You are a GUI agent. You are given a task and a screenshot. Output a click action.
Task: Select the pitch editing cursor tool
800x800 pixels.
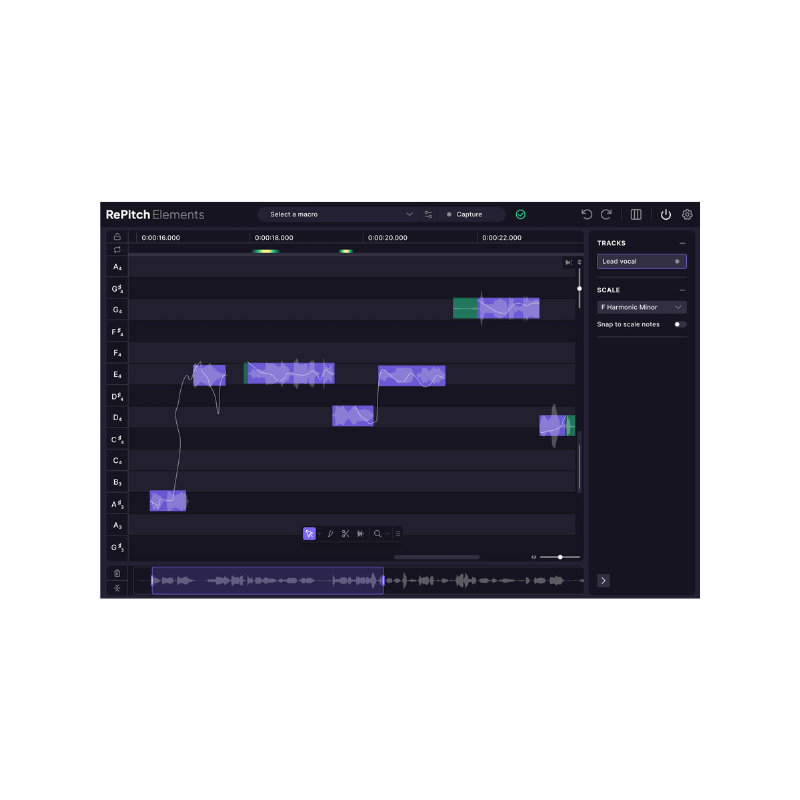coord(310,533)
